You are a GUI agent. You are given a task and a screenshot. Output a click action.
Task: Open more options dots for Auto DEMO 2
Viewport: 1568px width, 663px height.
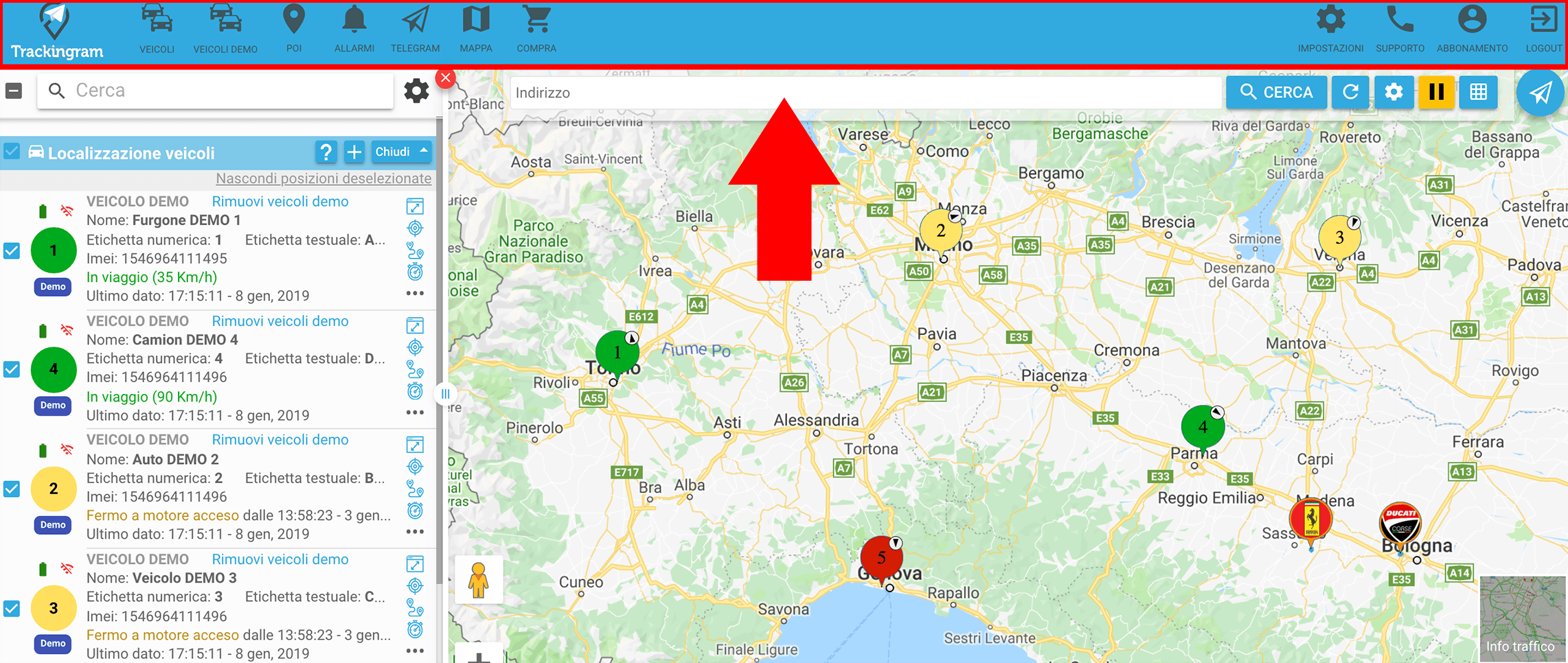pos(415,532)
